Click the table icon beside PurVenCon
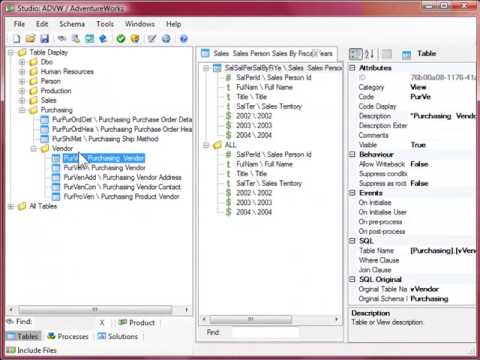Viewport: 480px width, 360px height. (x=56, y=187)
